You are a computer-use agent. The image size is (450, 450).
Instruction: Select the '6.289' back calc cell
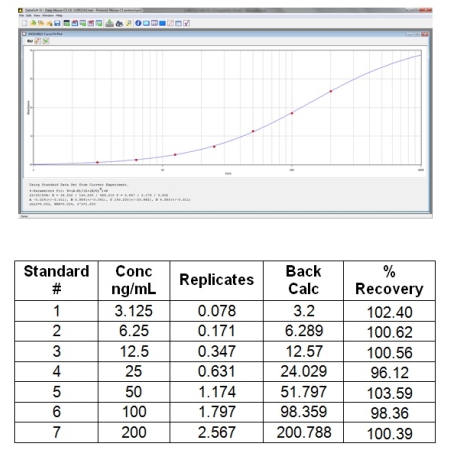coord(303,331)
